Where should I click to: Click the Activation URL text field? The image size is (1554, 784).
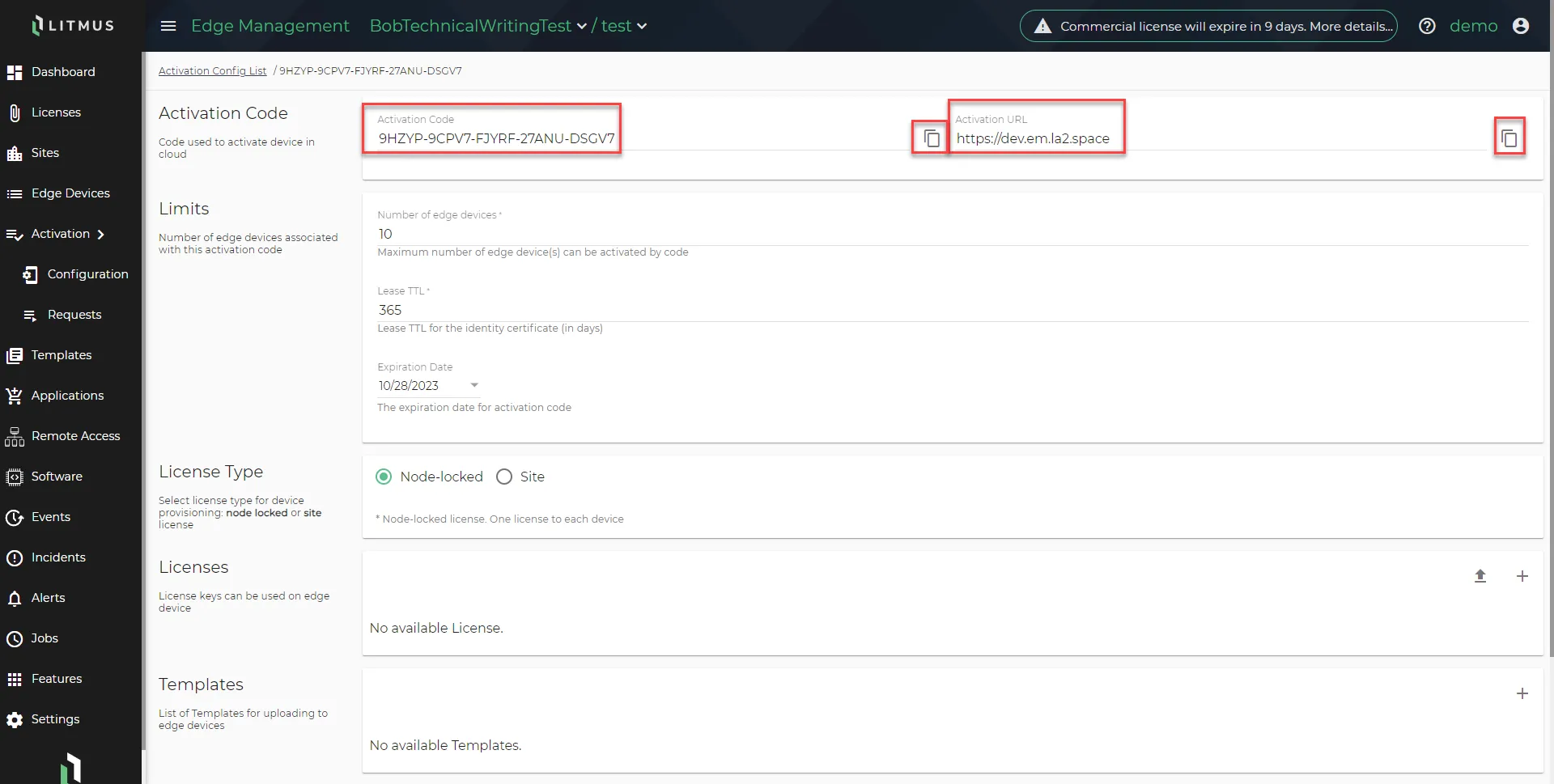(1222, 138)
